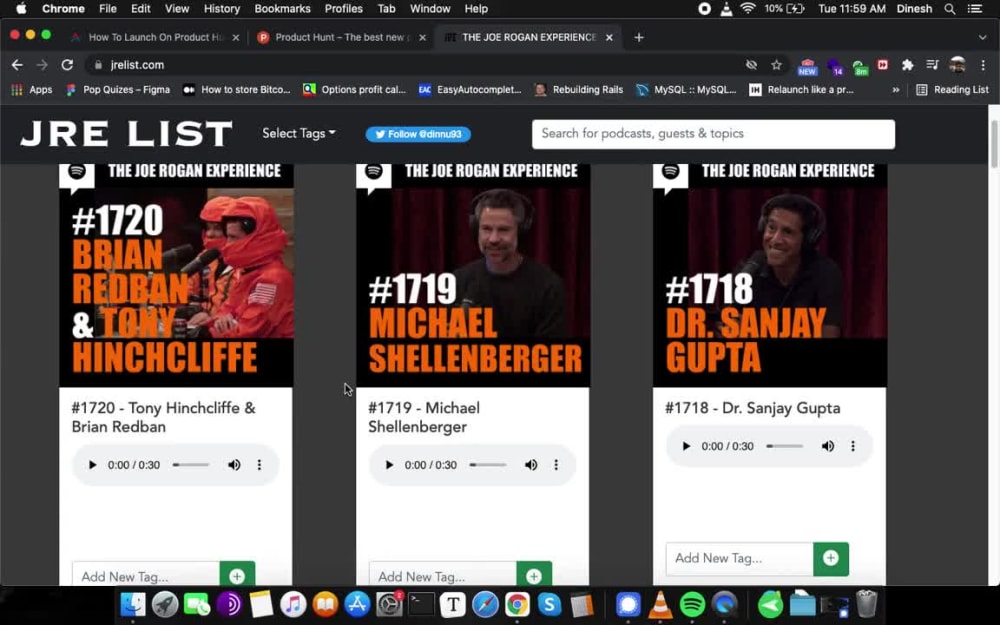Image resolution: width=1000 pixels, height=625 pixels.
Task: Focus the Add New Tag field under #1720
Action: 146,575
